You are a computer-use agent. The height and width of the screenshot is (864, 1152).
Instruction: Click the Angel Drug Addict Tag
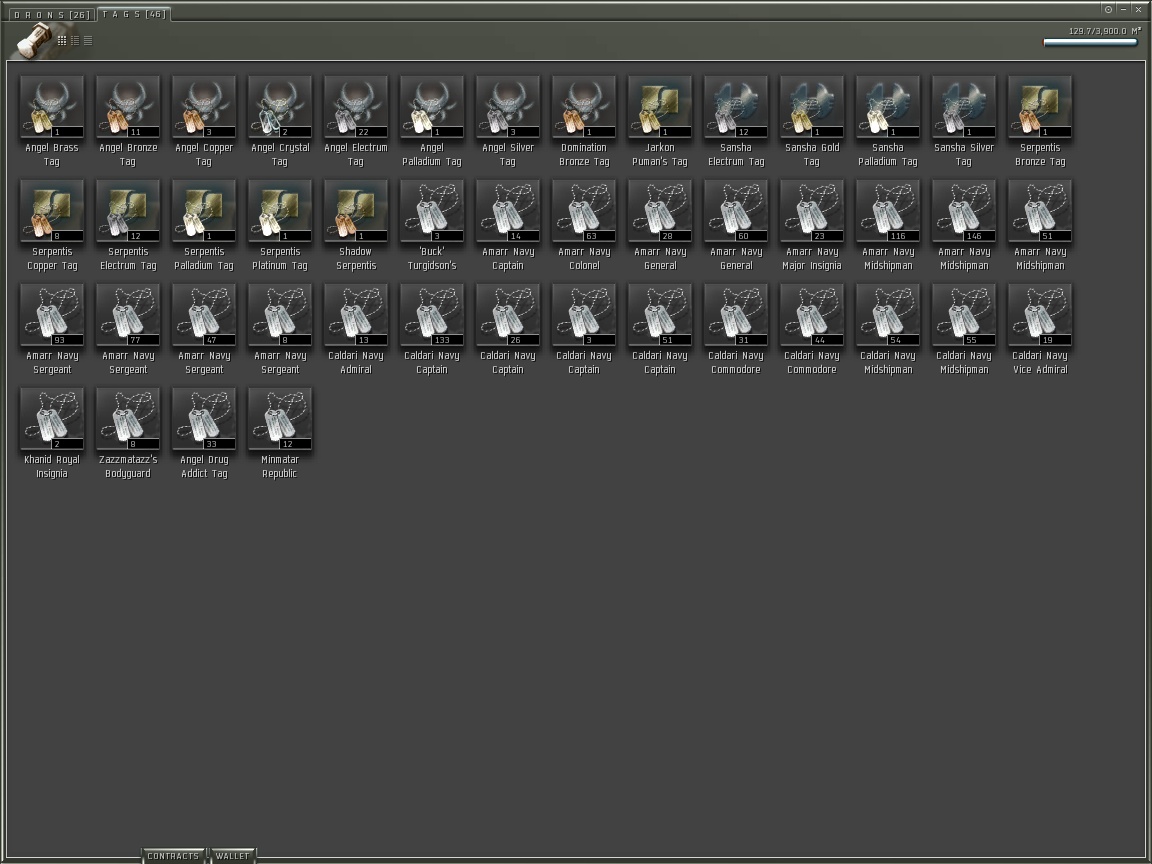(204, 420)
